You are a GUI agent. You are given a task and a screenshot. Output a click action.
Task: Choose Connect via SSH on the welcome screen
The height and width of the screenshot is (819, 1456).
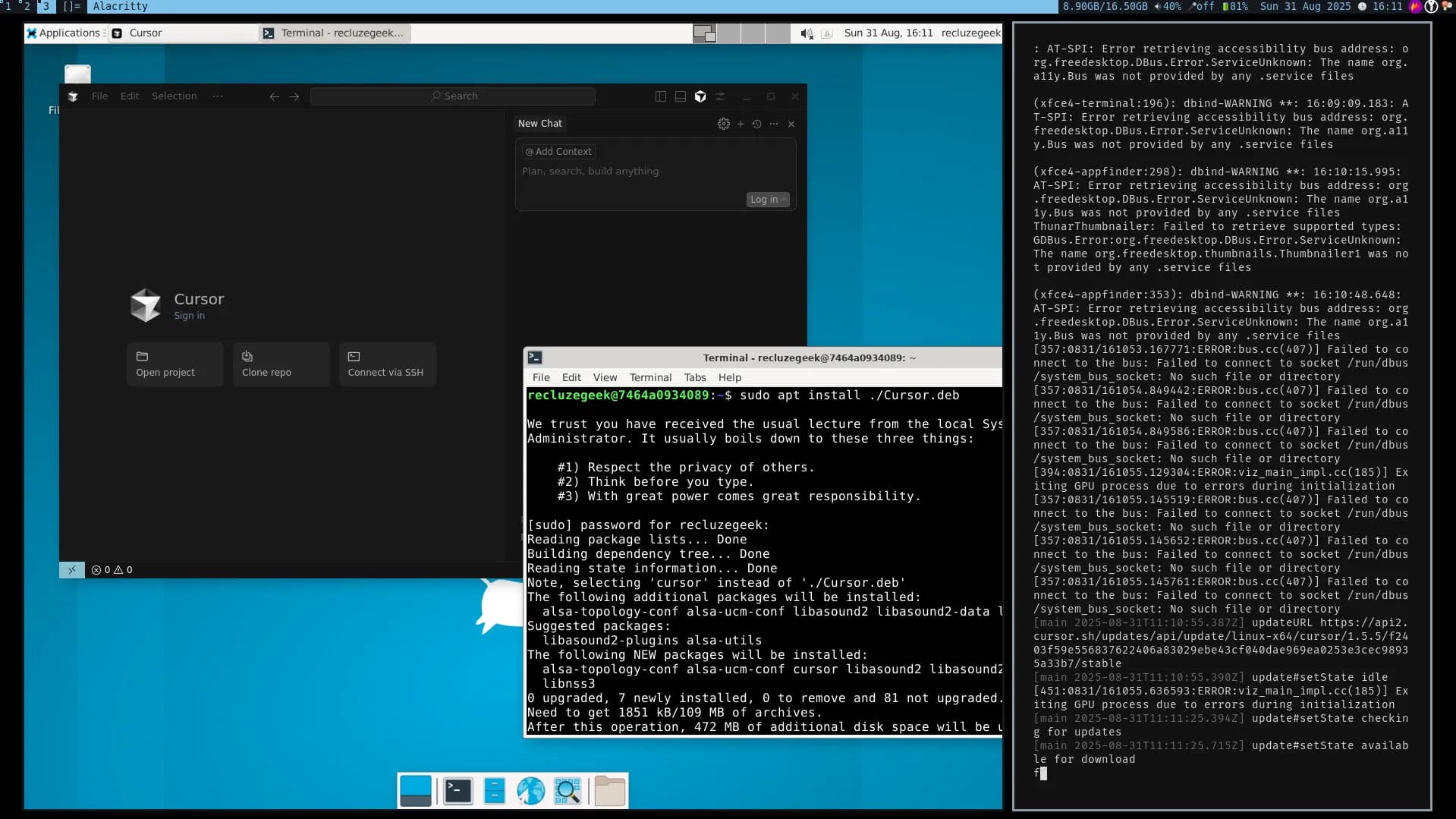tap(386, 364)
